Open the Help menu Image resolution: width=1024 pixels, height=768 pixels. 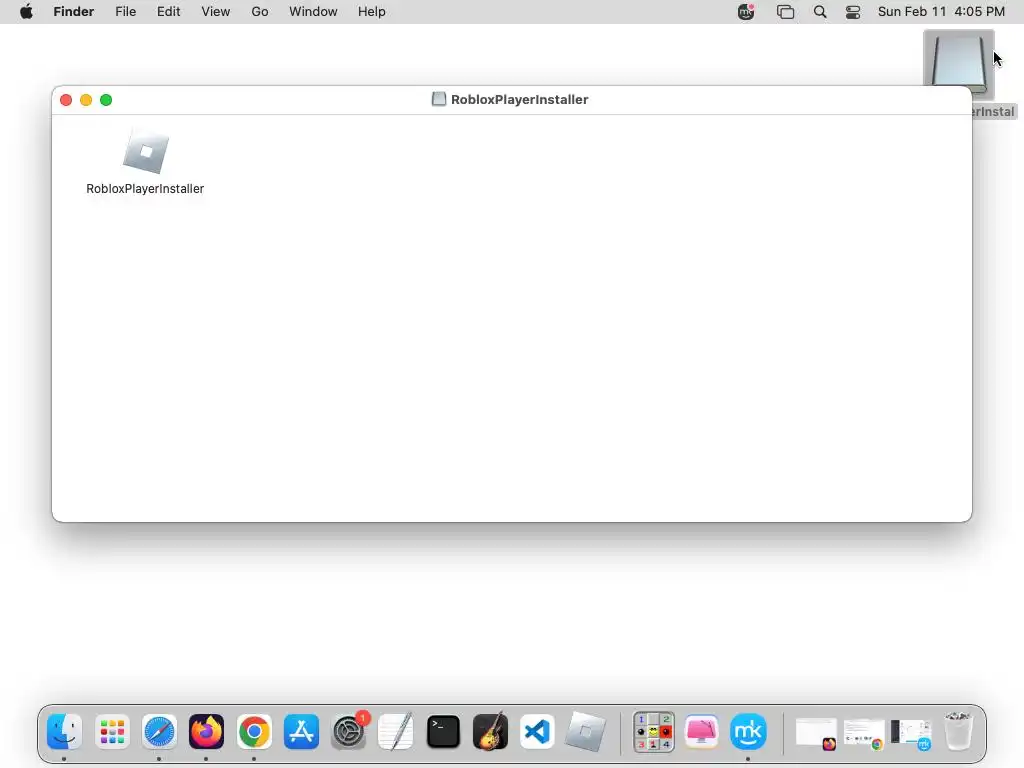click(x=372, y=12)
